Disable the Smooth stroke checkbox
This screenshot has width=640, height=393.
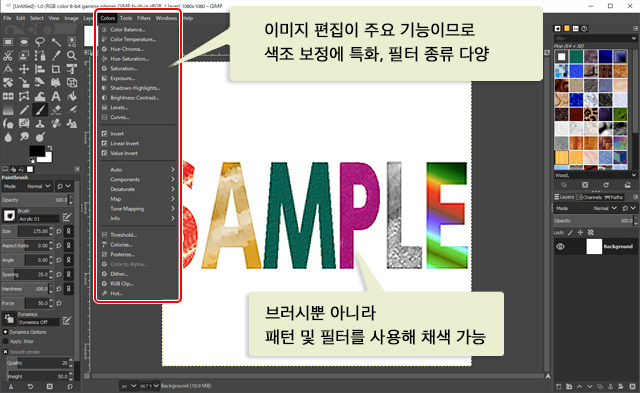click(x=5, y=351)
